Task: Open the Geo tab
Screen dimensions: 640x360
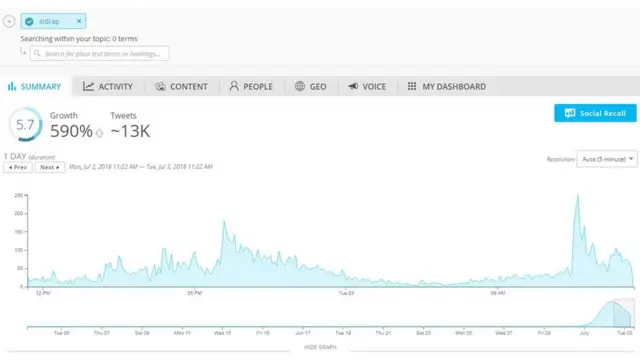Action: (311, 87)
